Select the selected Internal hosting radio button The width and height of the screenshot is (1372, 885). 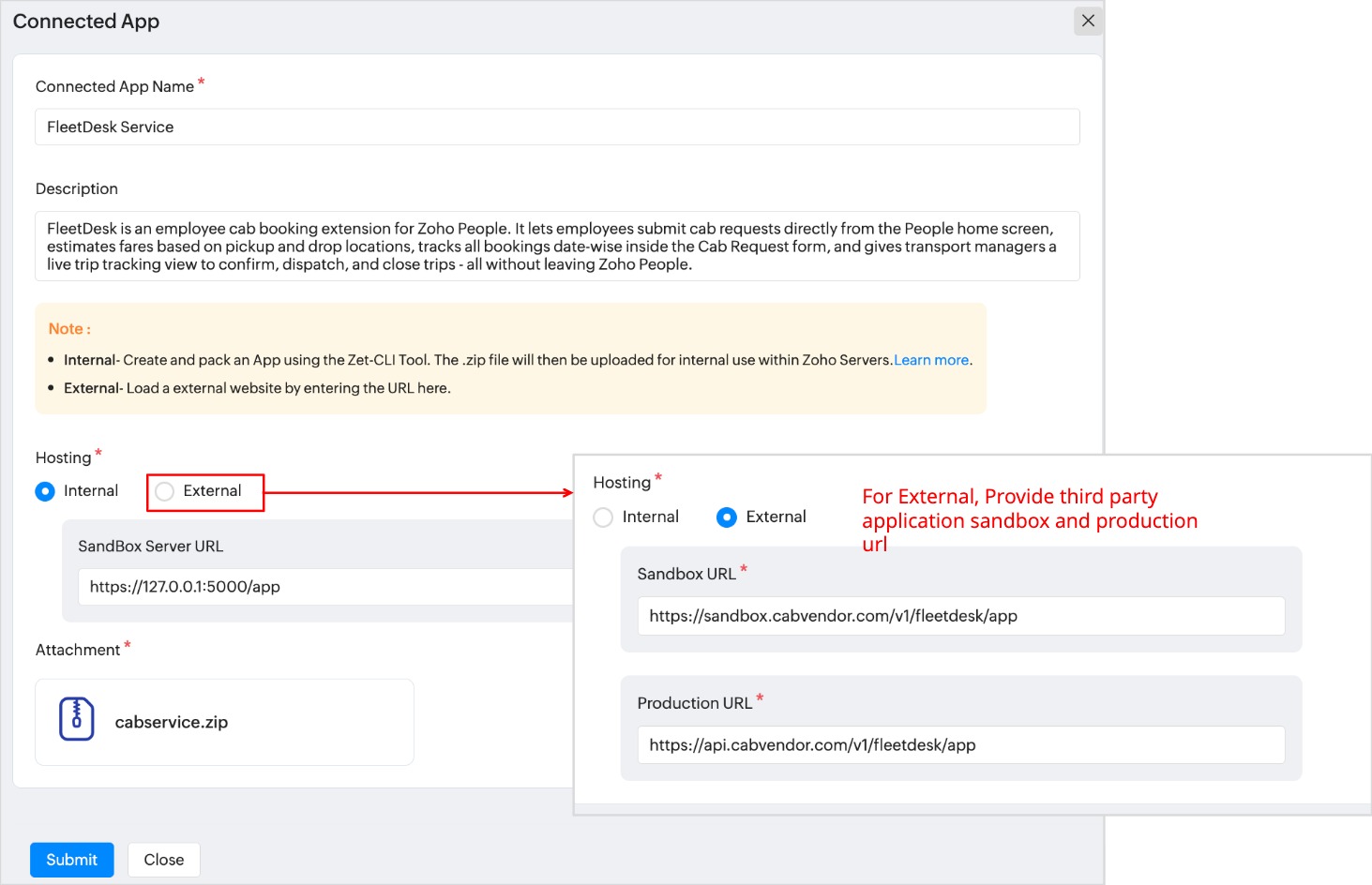(x=45, y=491)
